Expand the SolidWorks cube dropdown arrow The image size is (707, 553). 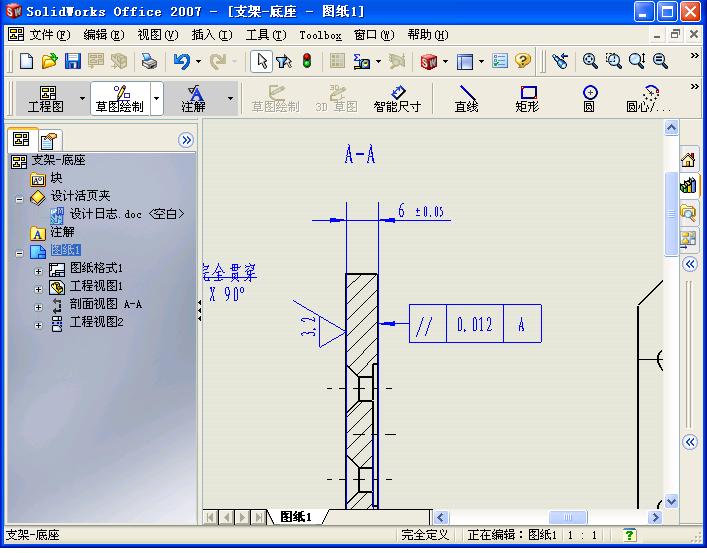point(445,61)
